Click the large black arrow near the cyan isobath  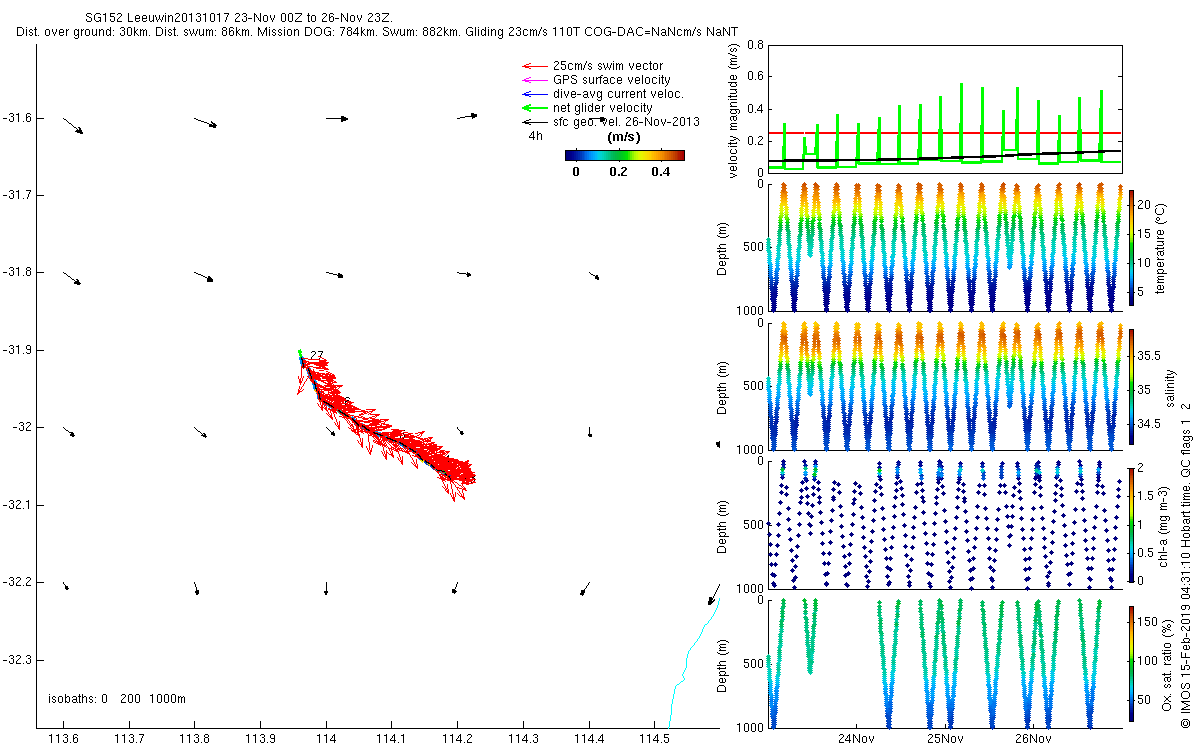coord(713,595)
